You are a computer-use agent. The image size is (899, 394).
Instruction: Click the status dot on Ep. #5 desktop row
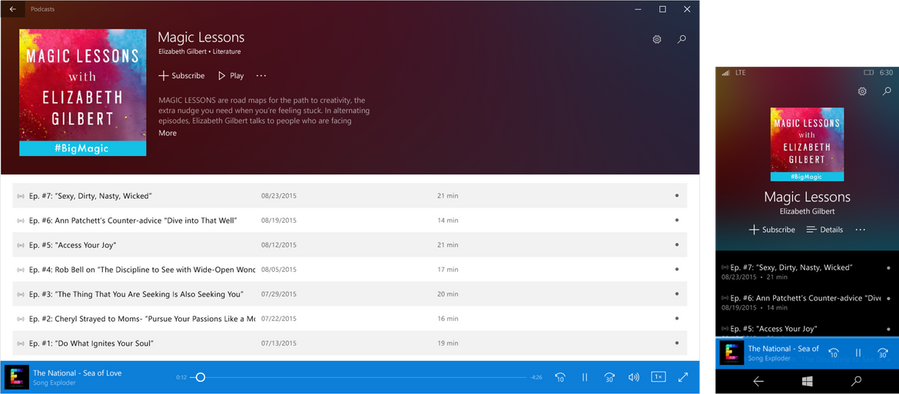pos(677,245)
